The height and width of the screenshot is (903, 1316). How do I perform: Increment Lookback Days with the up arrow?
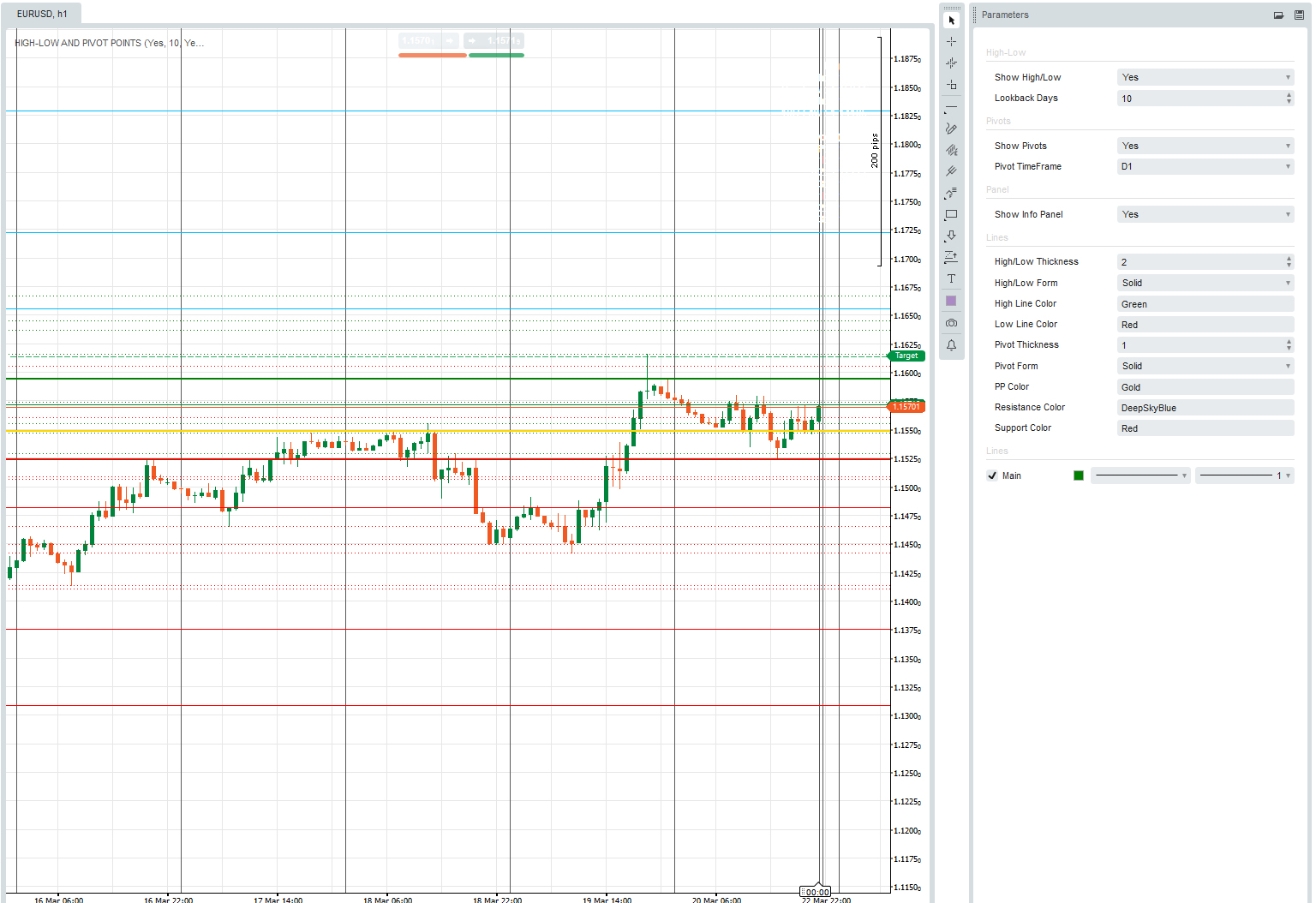click(1288, 95)
